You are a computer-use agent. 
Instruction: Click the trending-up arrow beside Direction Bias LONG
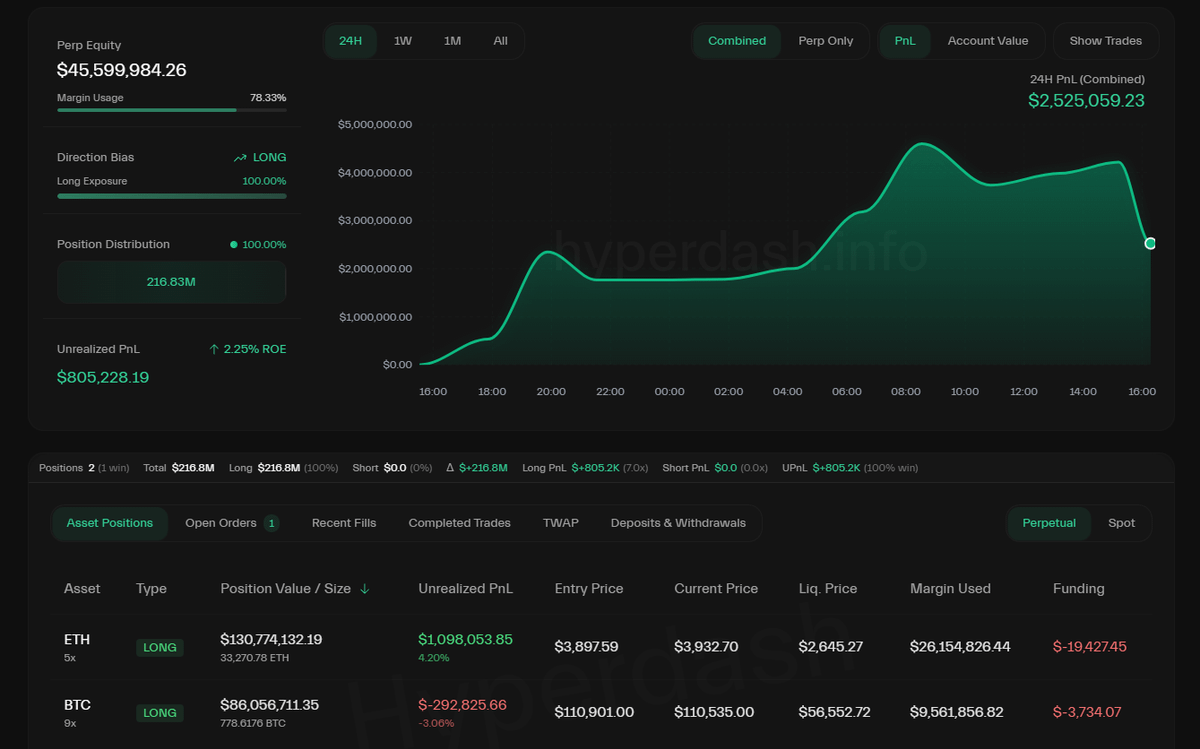point(239,157)
